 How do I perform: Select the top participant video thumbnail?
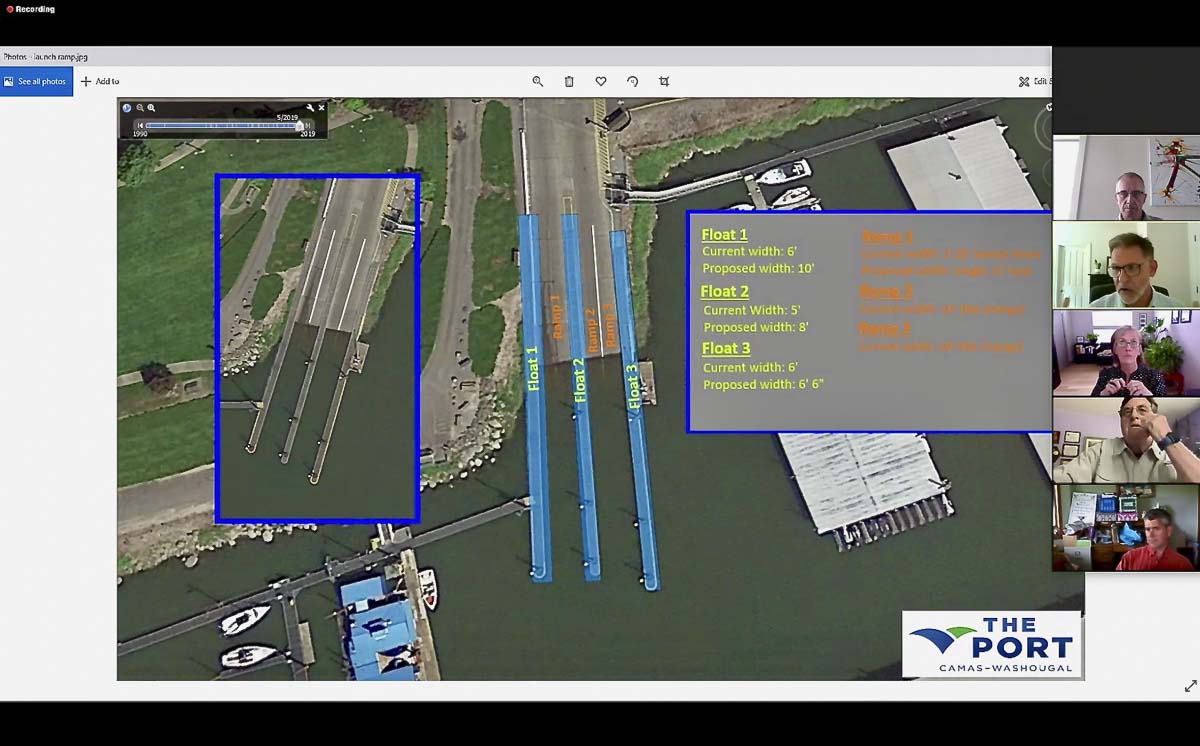pos(1125,178)
